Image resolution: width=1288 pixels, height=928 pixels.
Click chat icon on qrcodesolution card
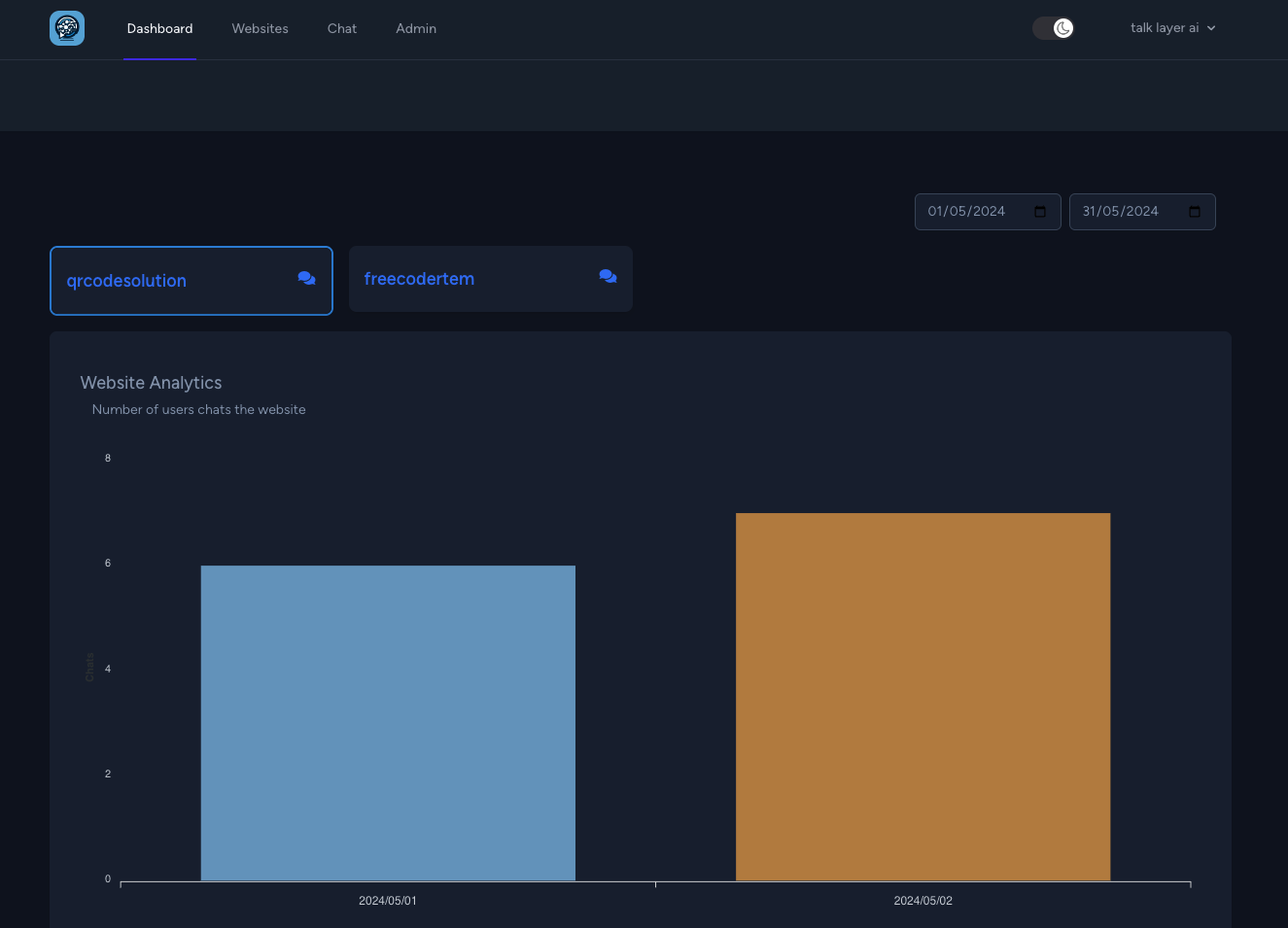point(306,278)
